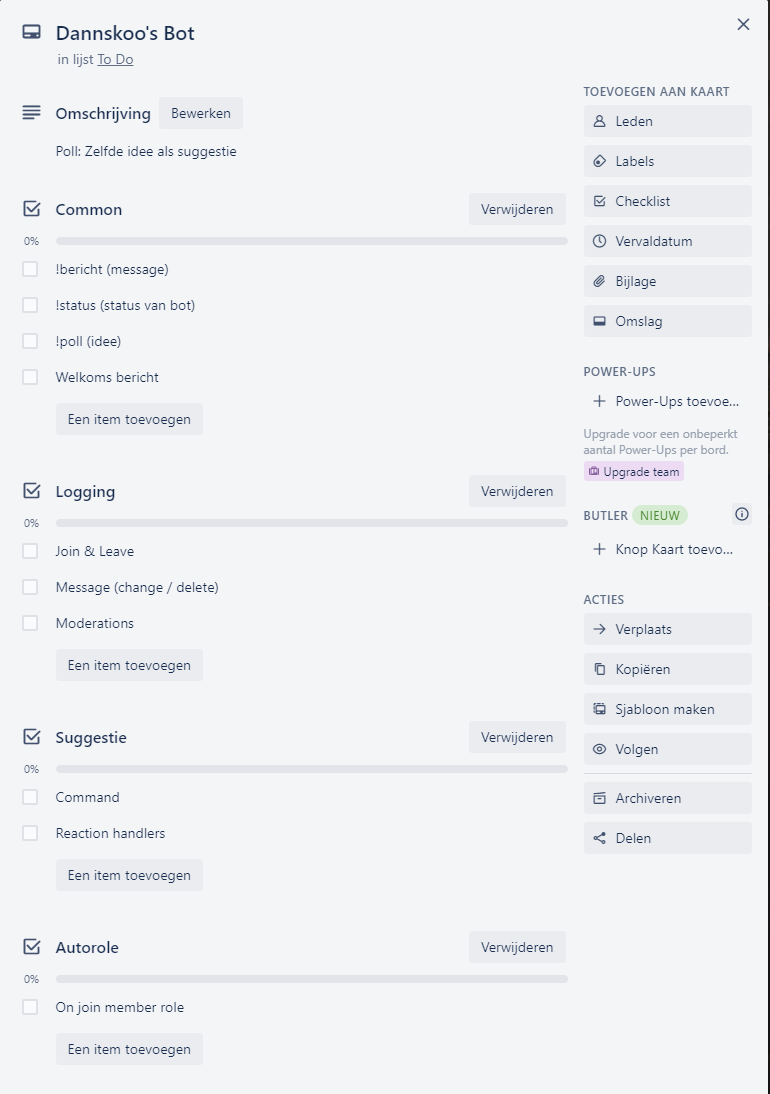Close the Dannskoo's Bot card

coord(743,24)
